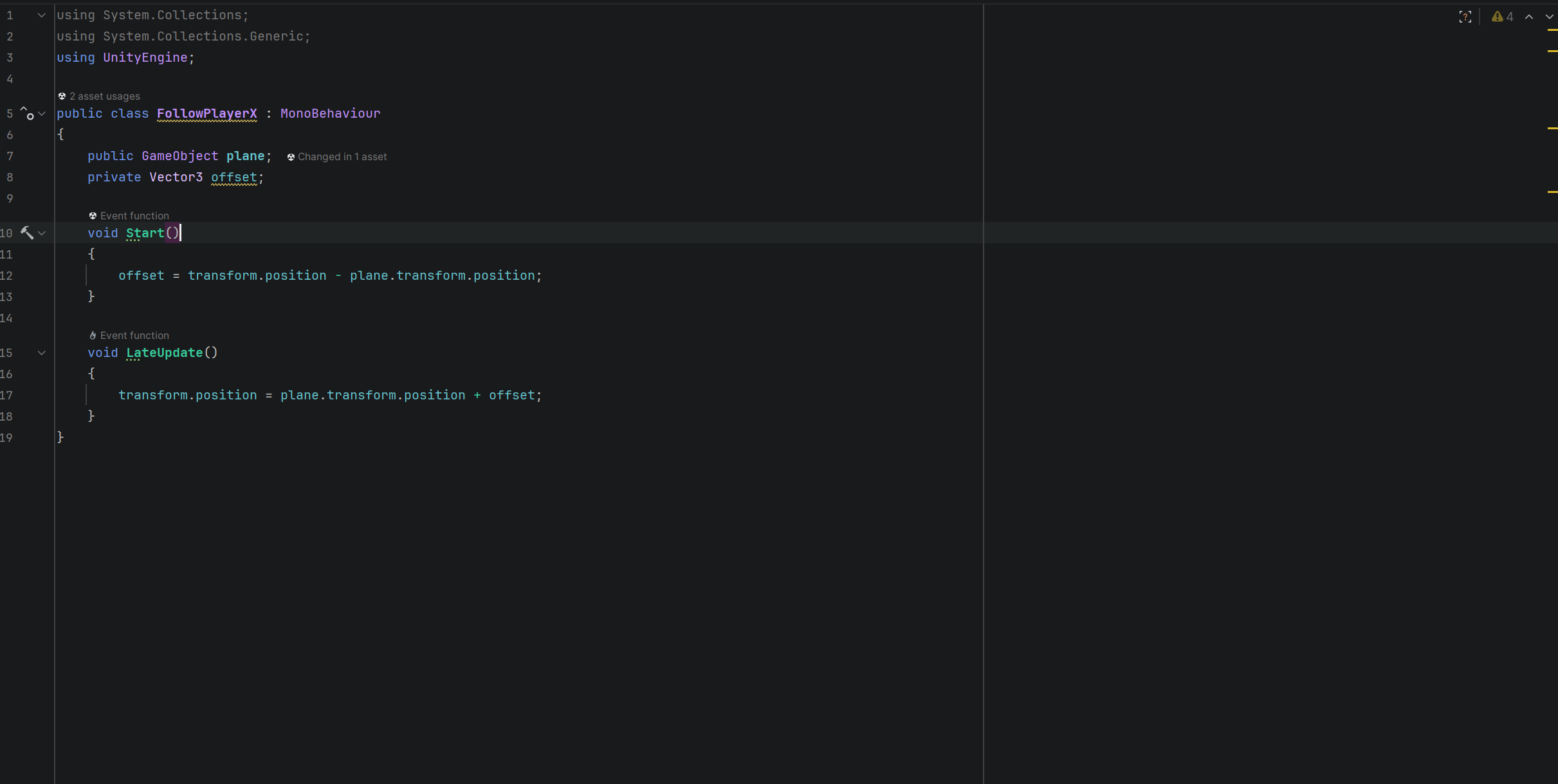Click the inheritance gutter icon on line 5
This screenshot has width=1558, height=784.
point(27,114)
